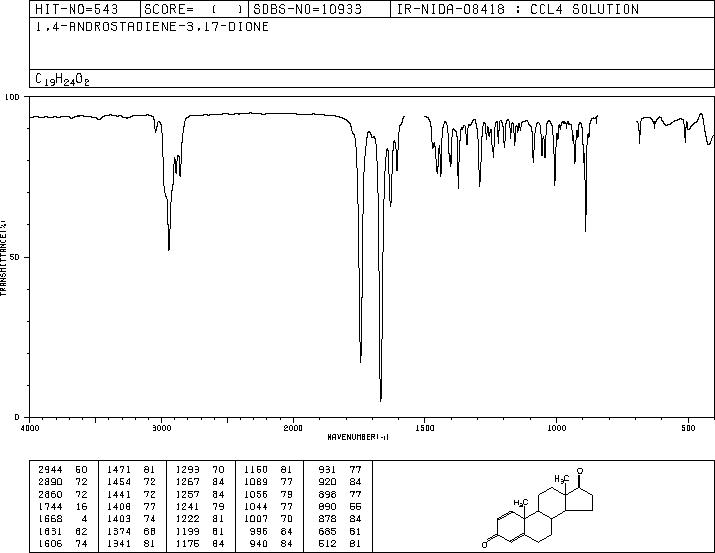Click the 1000 tick label on x-axis
This screenshot has width=715, height=553.
click(556, 428)
